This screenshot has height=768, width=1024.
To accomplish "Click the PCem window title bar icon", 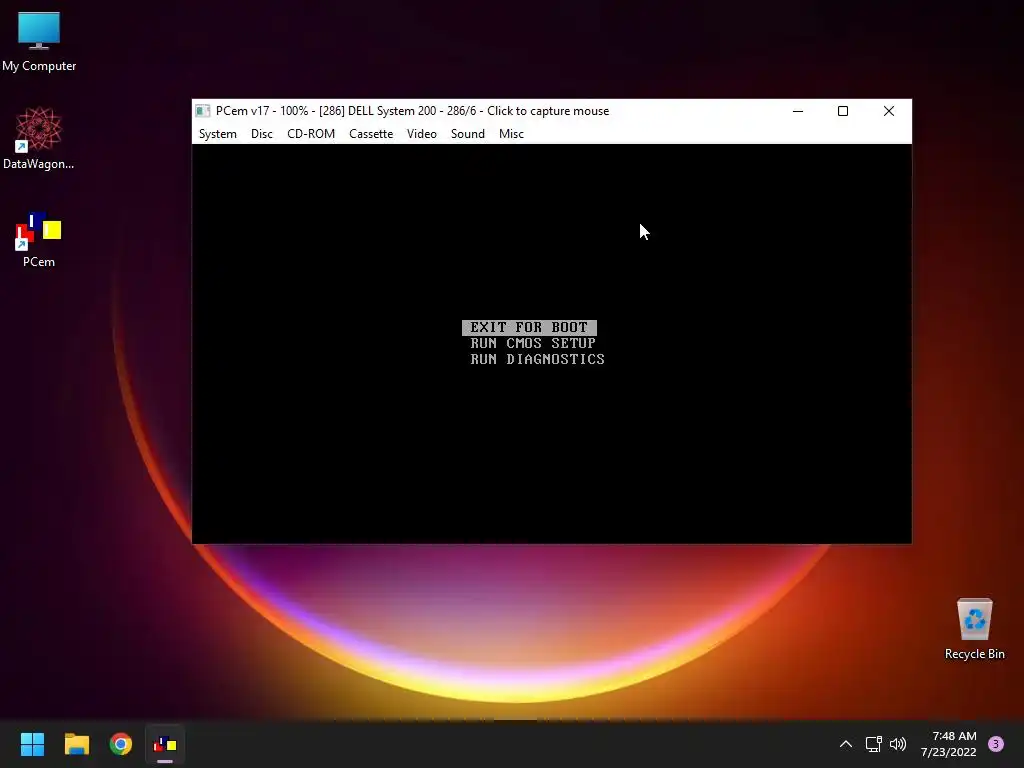I will point(203,111).
